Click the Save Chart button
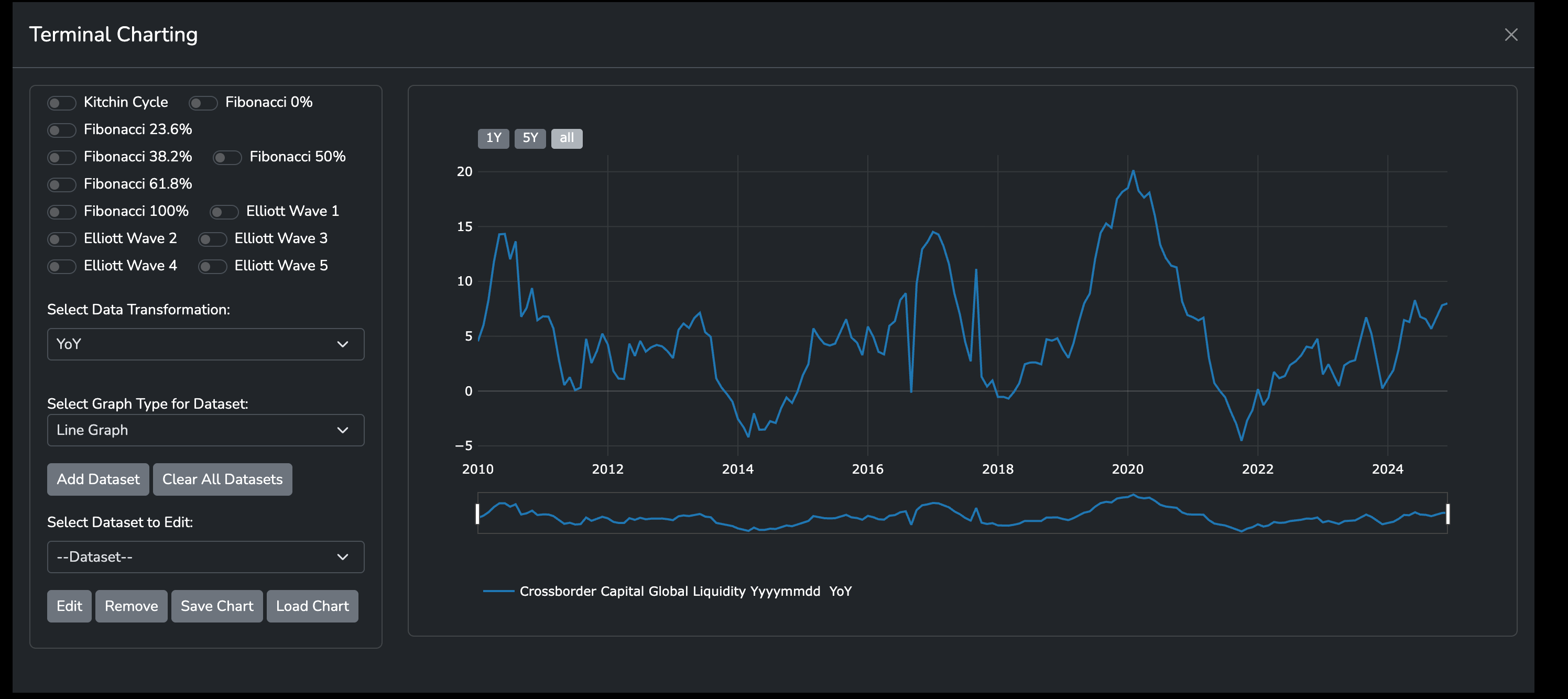 [x=216, y=606]
